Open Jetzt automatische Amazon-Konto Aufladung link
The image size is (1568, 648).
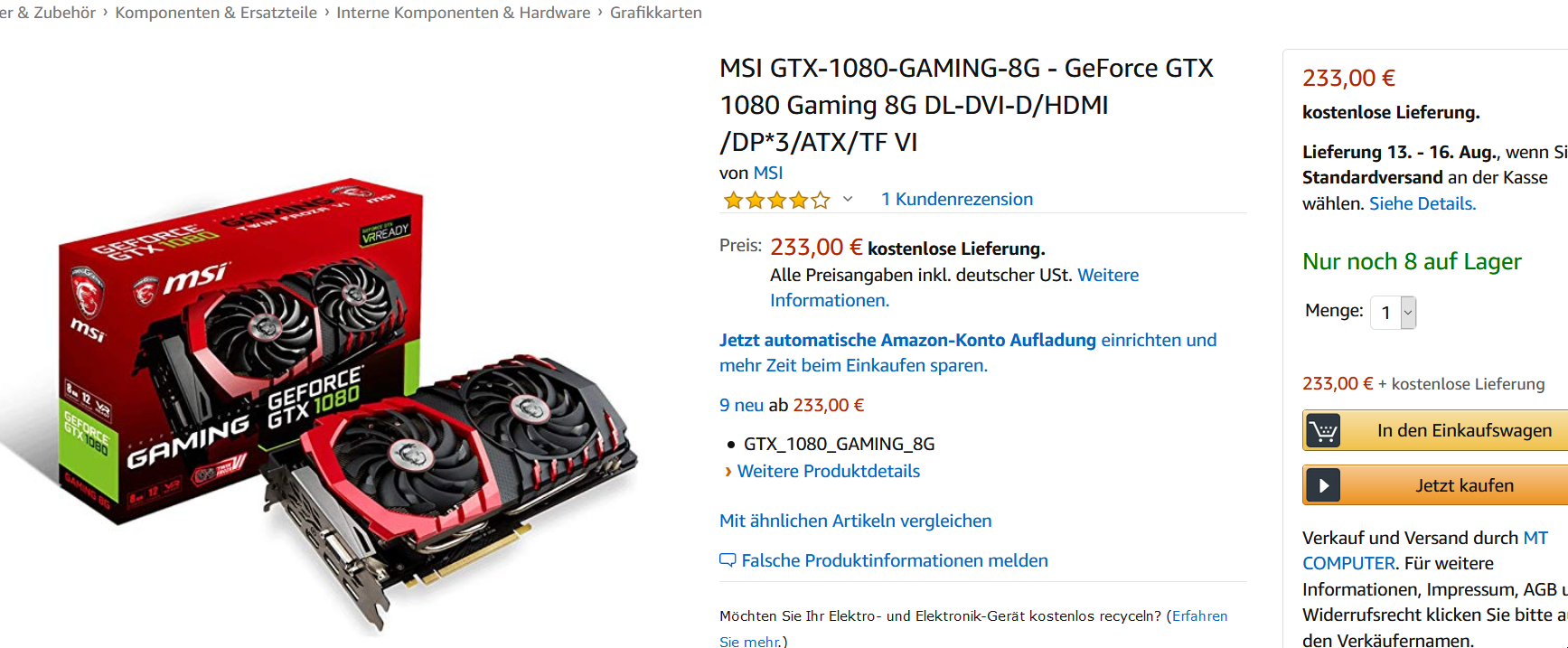click(x=907, y=340)
